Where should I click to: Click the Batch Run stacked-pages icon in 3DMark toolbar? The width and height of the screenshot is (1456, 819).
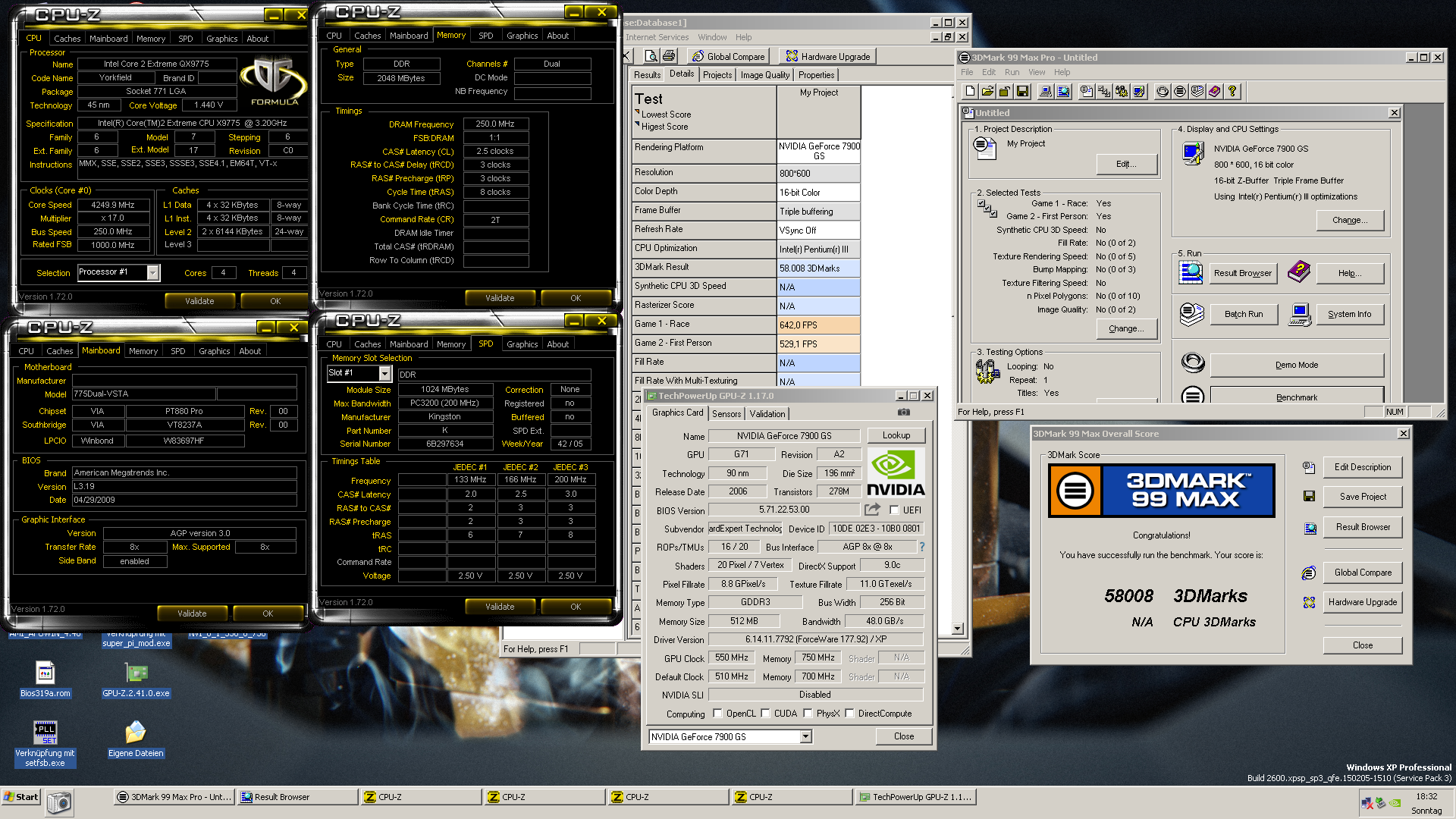click(x=1197, y=92)
